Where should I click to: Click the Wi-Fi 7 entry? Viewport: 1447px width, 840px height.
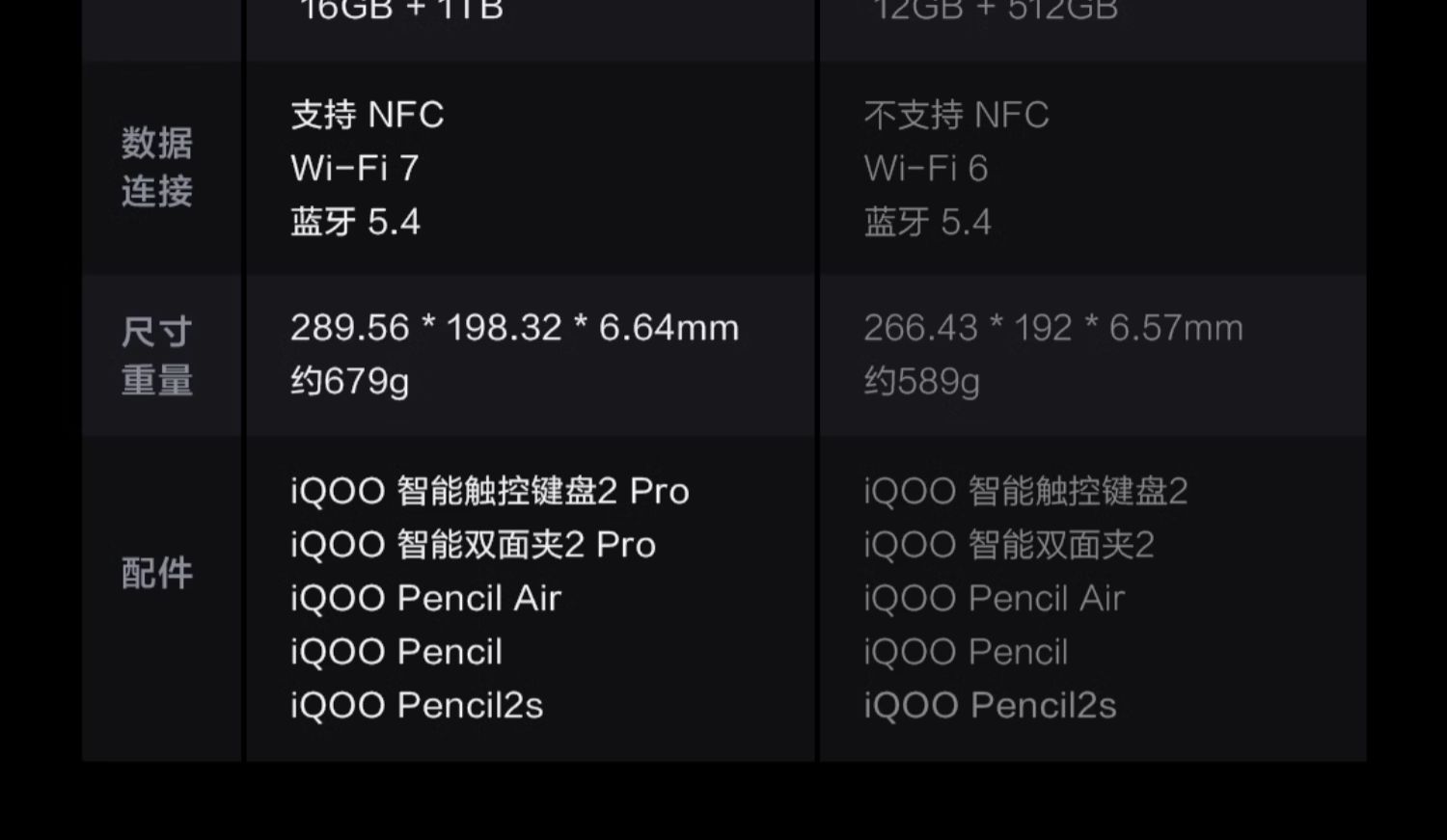[x=355, y=168]
